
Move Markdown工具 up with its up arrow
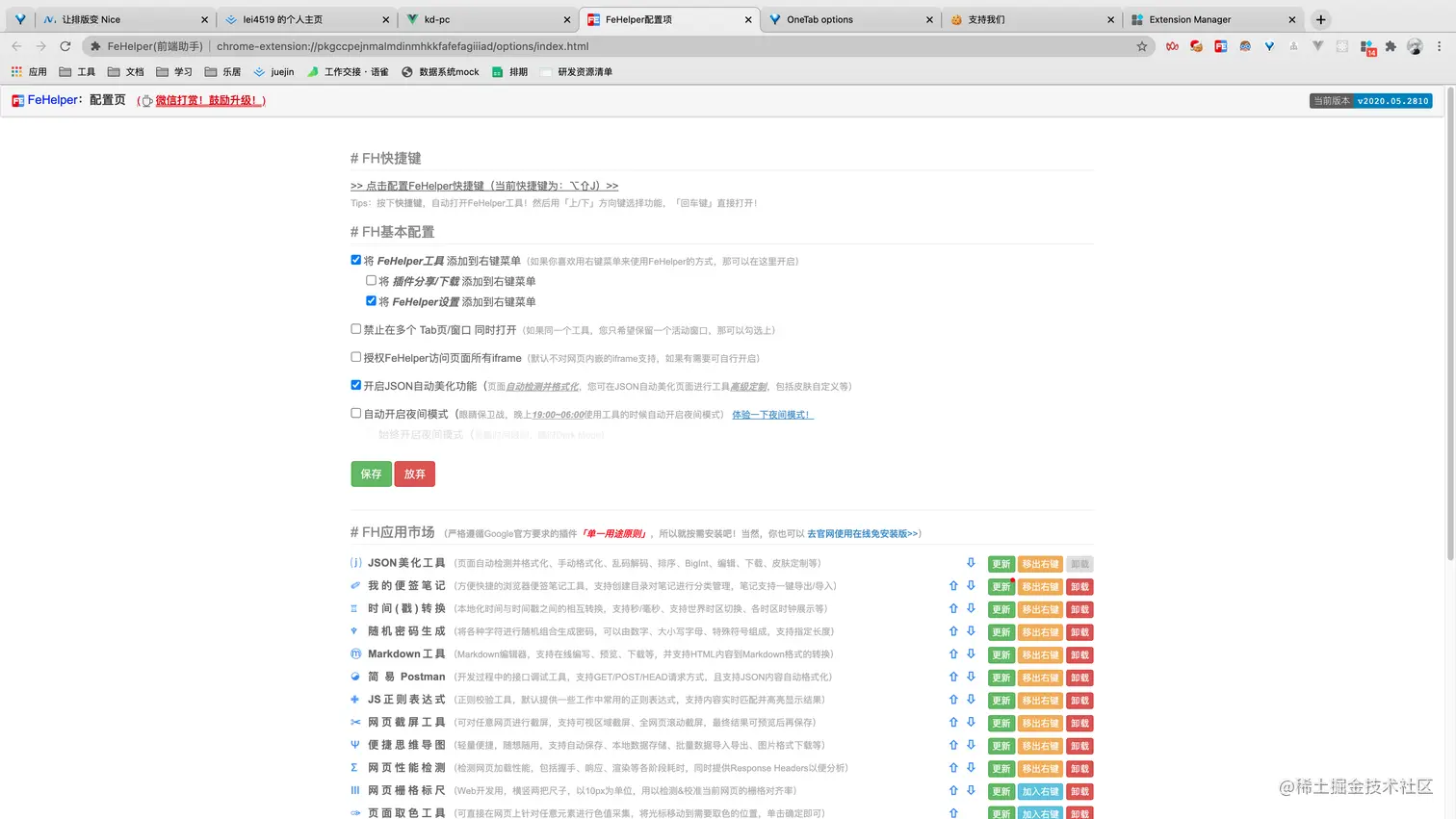953,654
